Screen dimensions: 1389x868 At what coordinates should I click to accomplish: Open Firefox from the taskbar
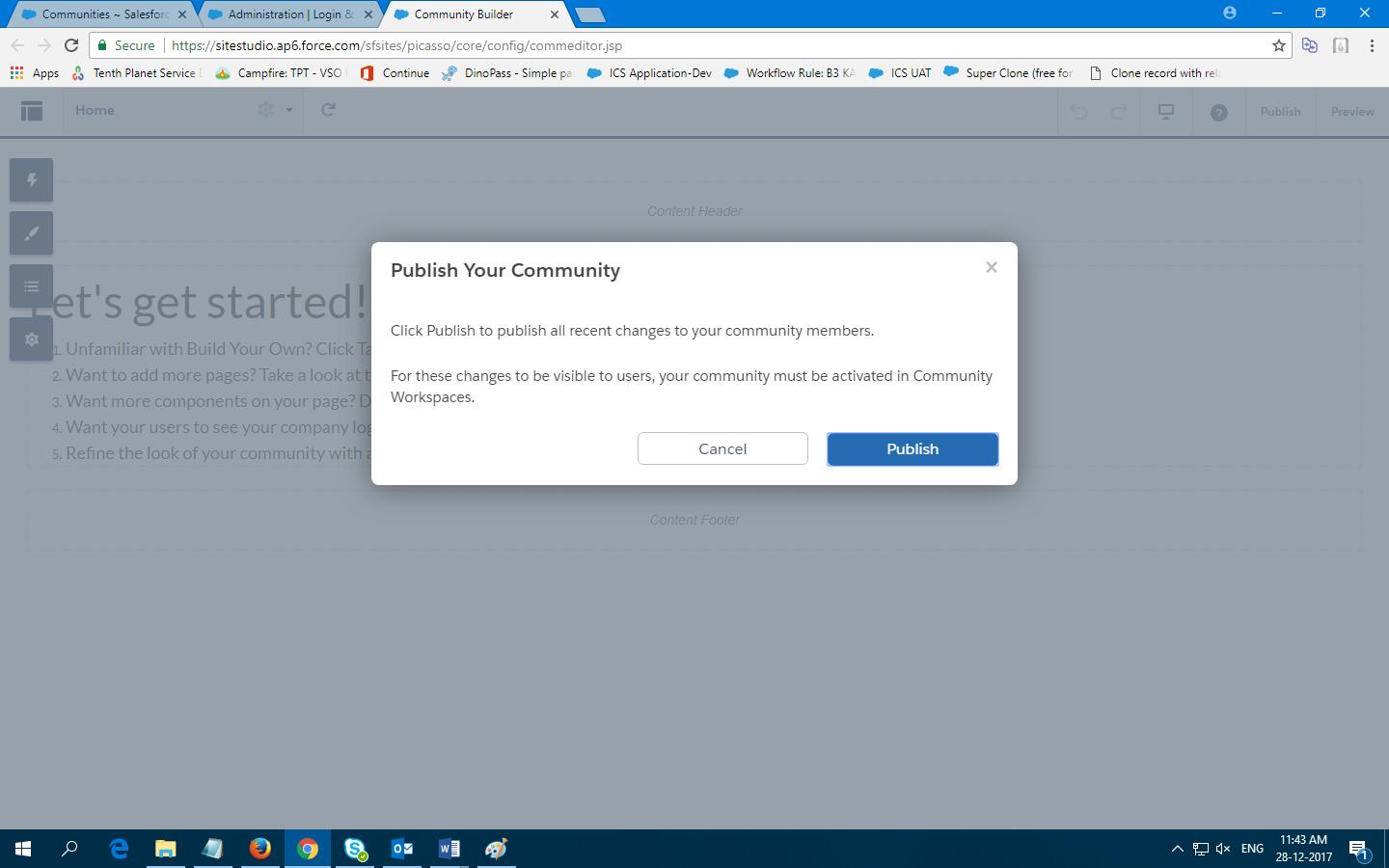coord(260,849)
